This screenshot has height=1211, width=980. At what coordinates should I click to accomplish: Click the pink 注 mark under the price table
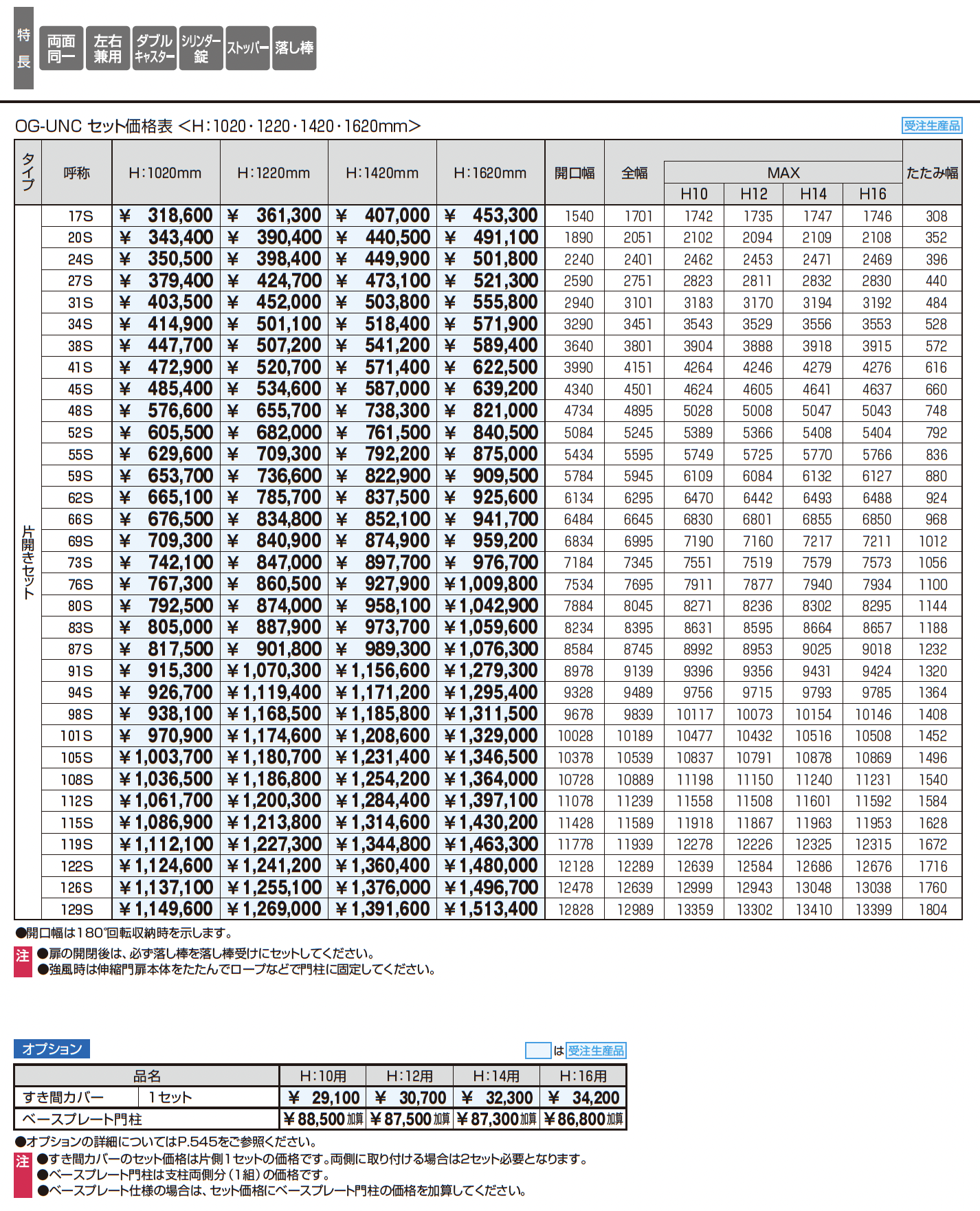point(23,962)
